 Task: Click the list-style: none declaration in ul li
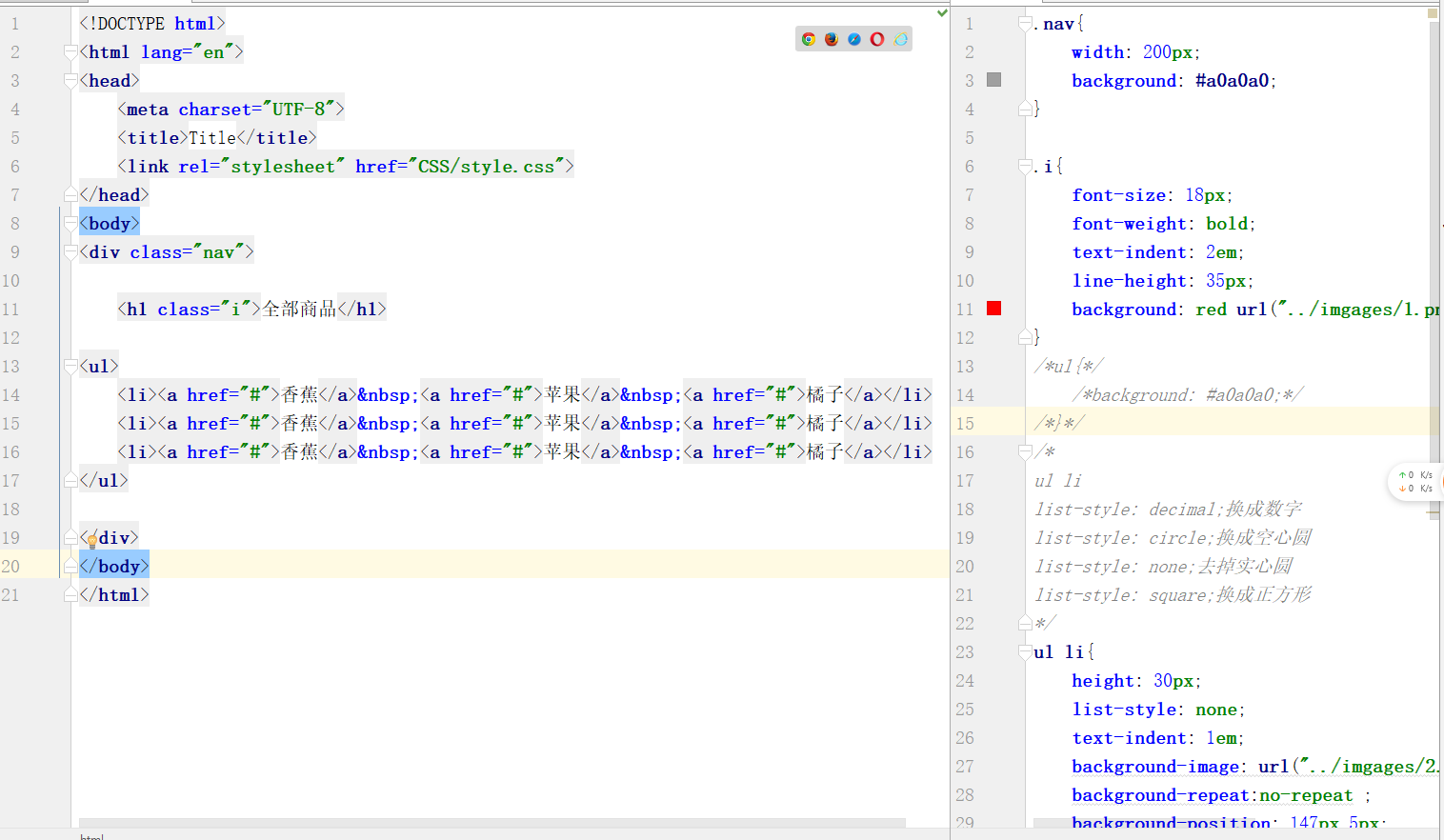1158,709
